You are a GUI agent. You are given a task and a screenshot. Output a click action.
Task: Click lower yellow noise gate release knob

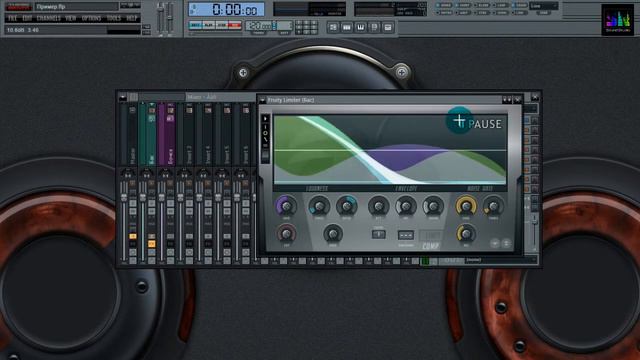pos(466,234)
